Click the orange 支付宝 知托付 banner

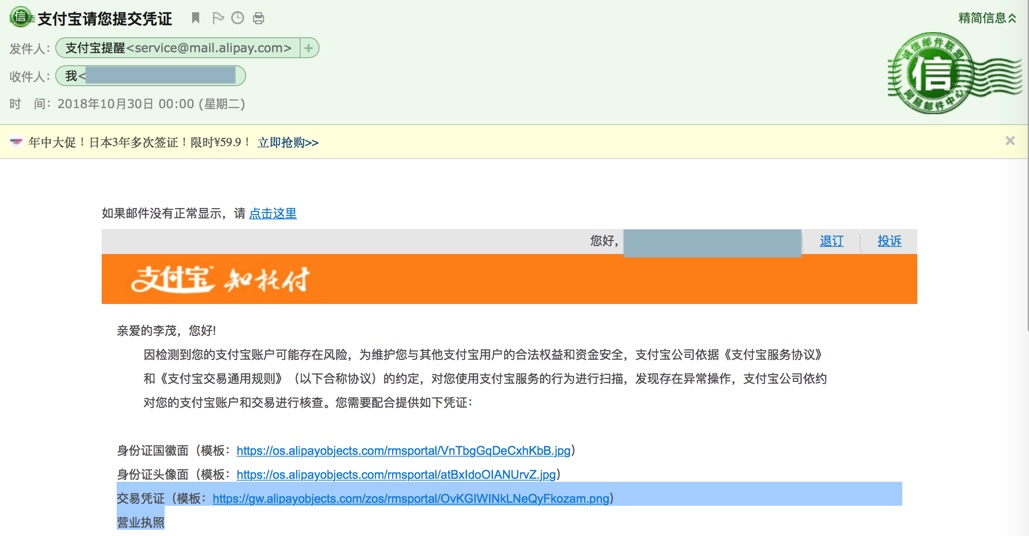(509, 279)
